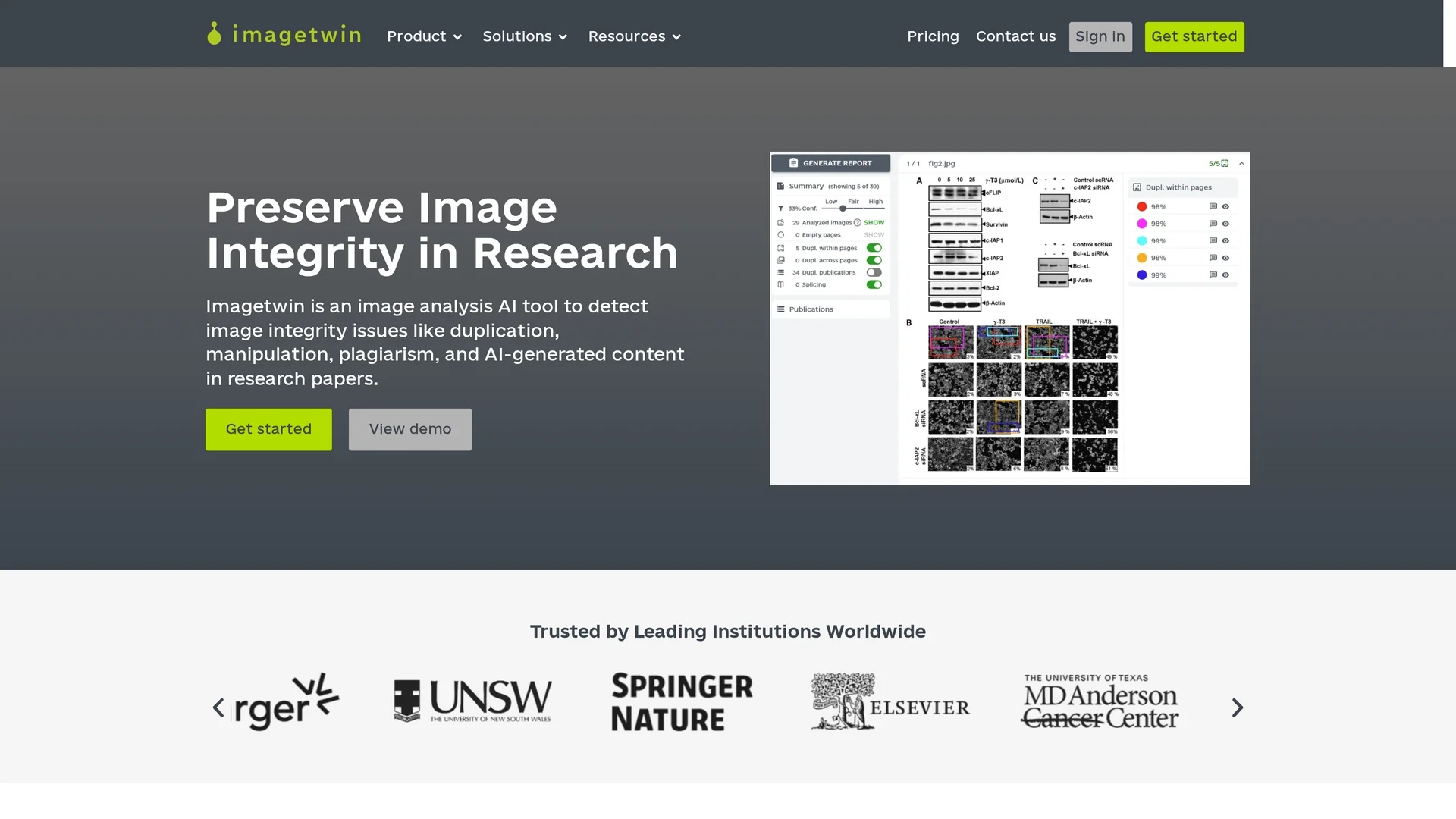Hide the orange 98% match with eye icon
The image size is (1456, 819).
click(1225, 258)
